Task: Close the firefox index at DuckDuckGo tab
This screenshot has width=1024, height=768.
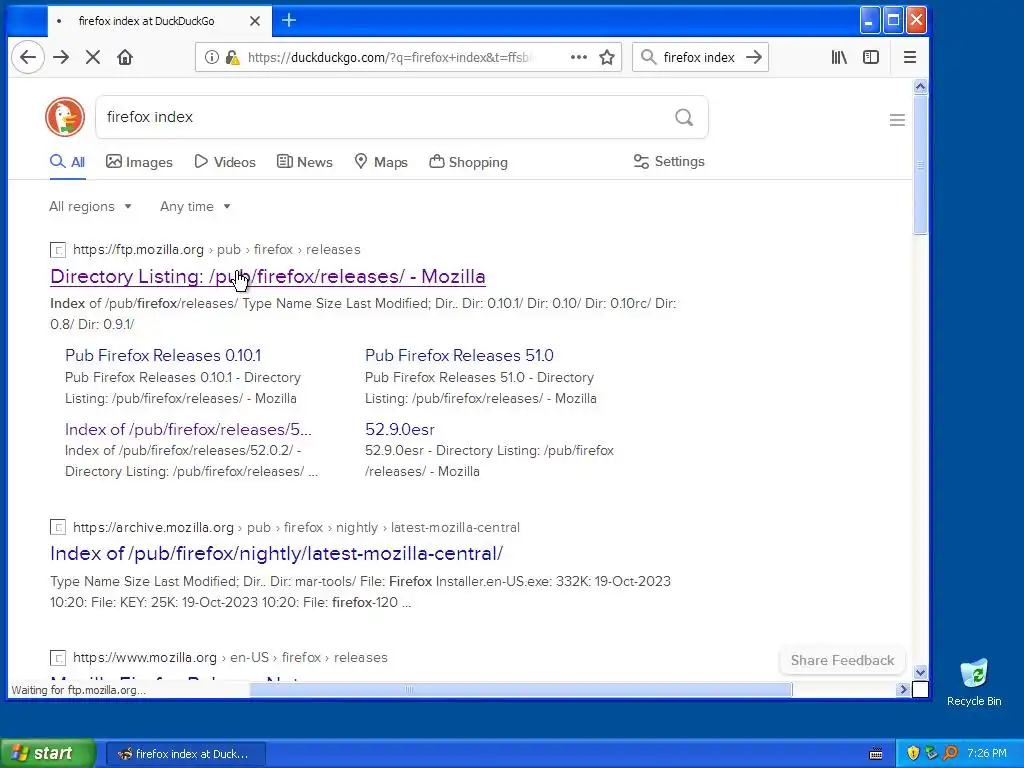Action: tap(255, 21)
